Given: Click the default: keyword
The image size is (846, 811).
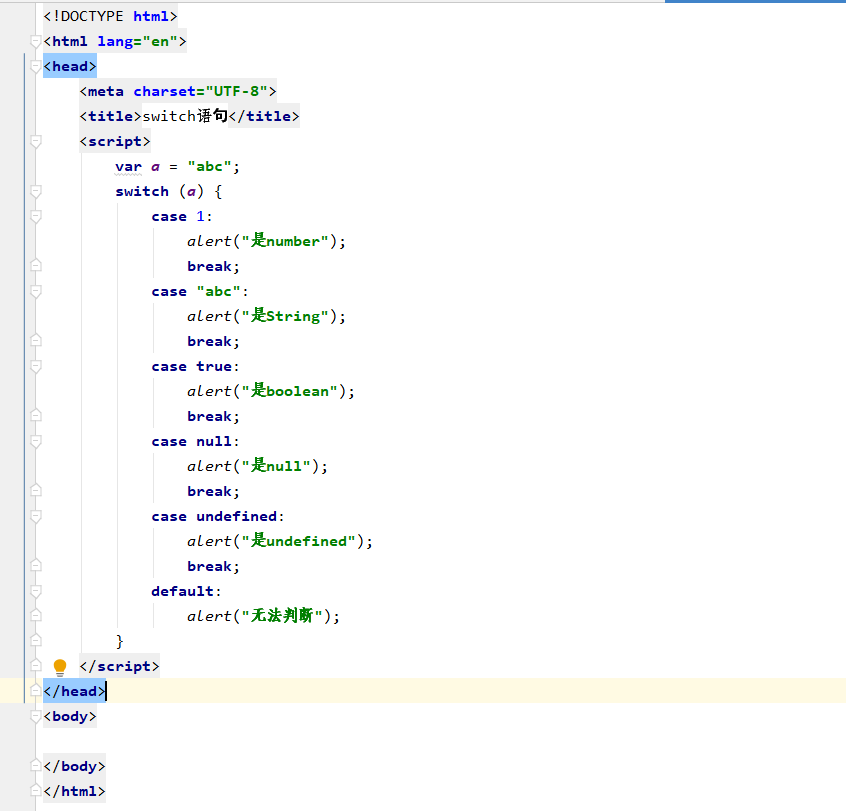Looking at the screenshot, I should coord(186,591).
